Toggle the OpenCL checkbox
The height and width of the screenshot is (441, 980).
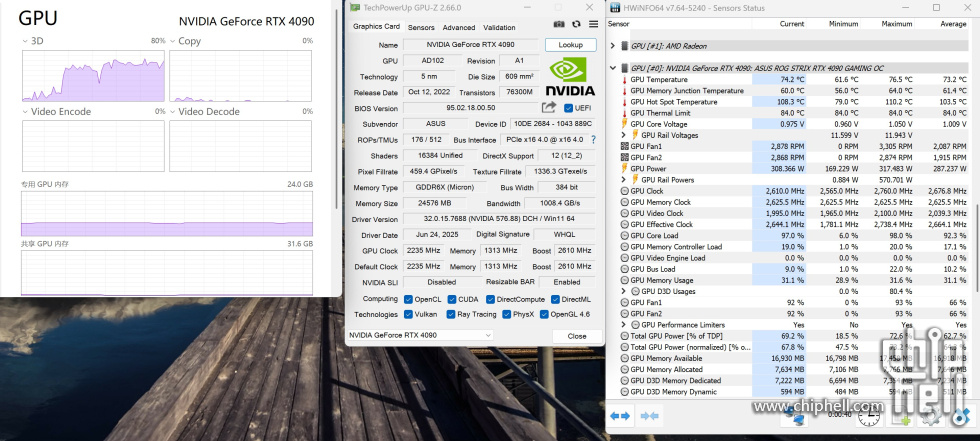click(x=408, y=299)
